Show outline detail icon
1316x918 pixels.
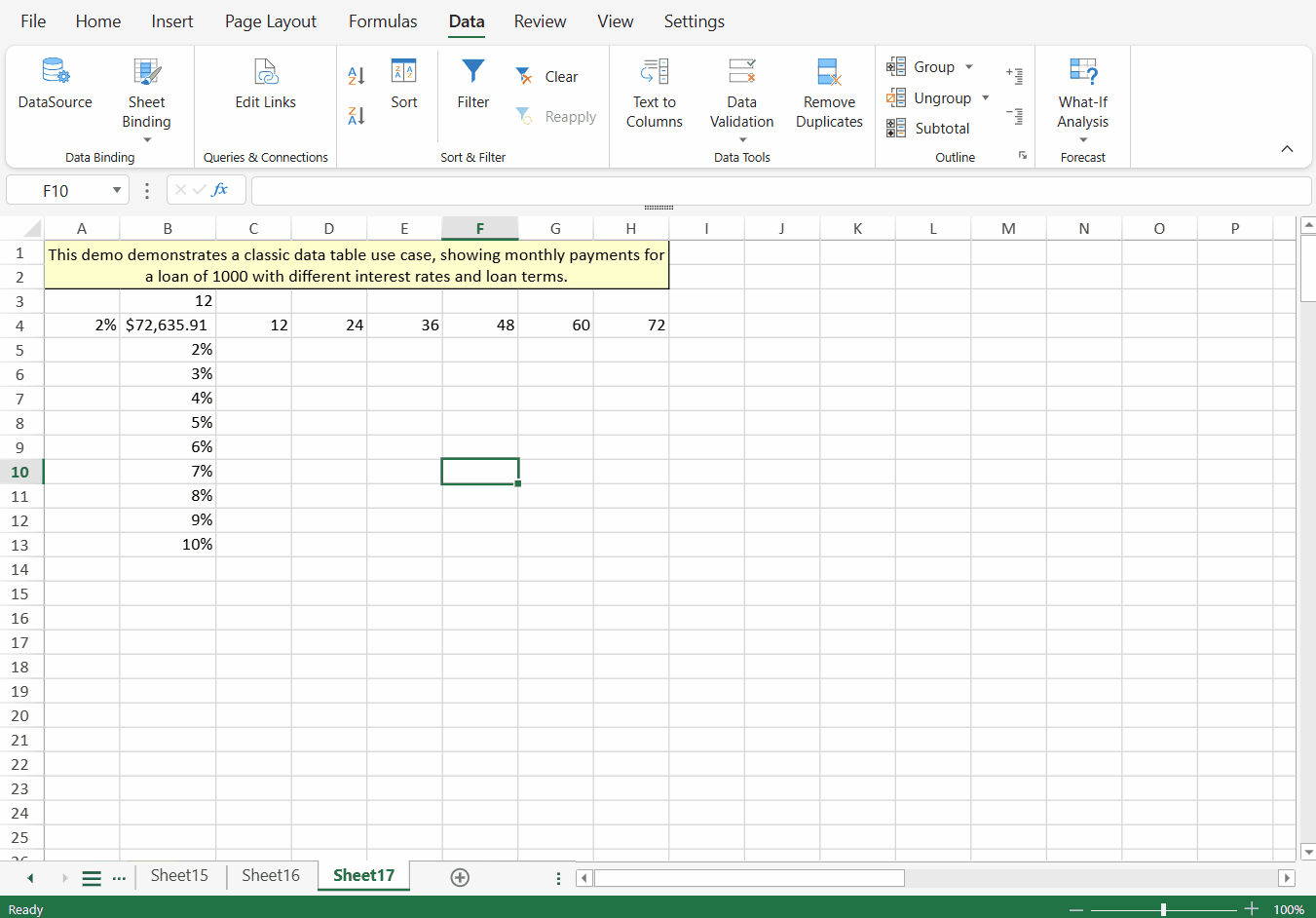point(1015,75)
